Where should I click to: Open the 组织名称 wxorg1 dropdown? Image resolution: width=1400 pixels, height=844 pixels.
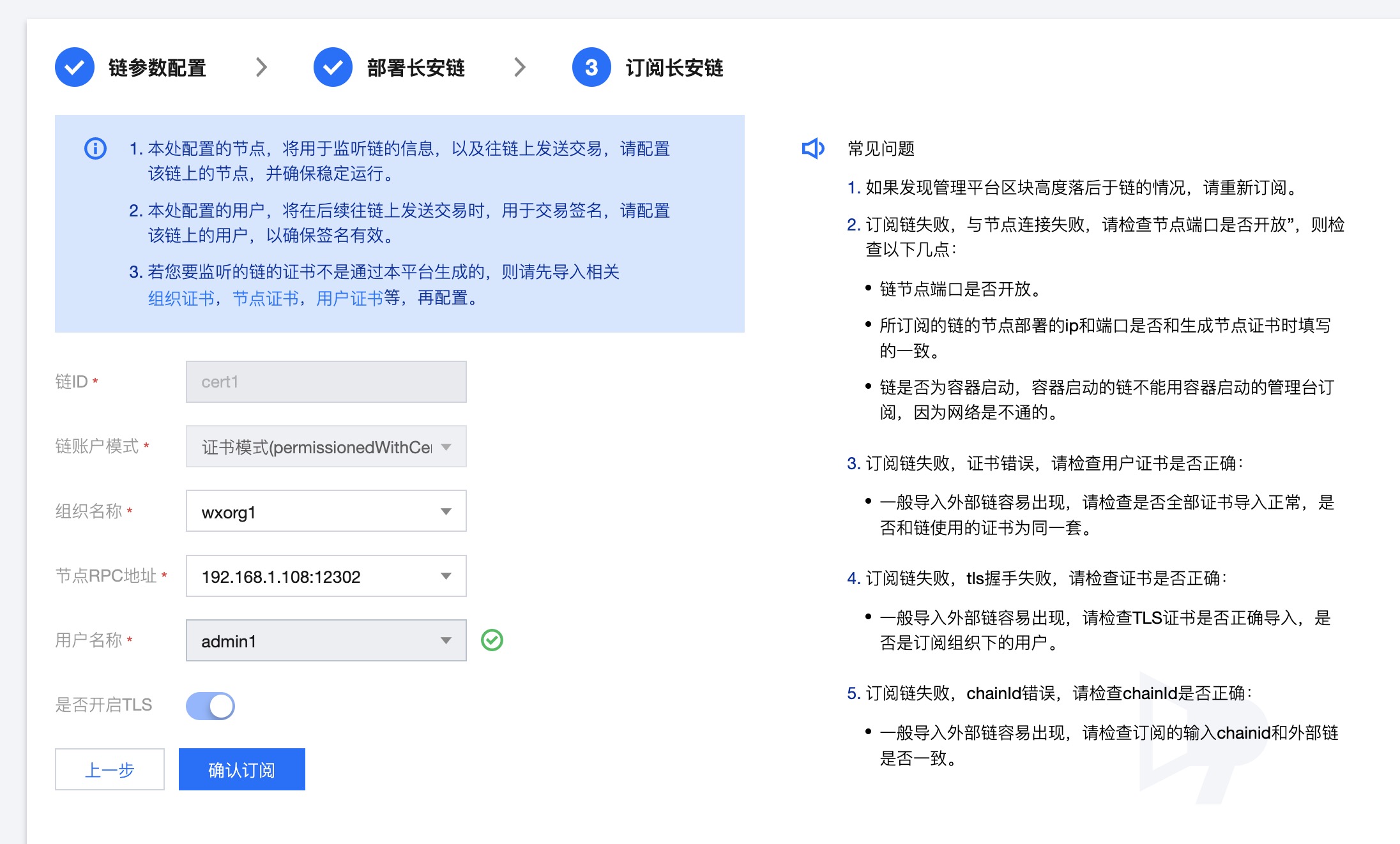point(326,511)
